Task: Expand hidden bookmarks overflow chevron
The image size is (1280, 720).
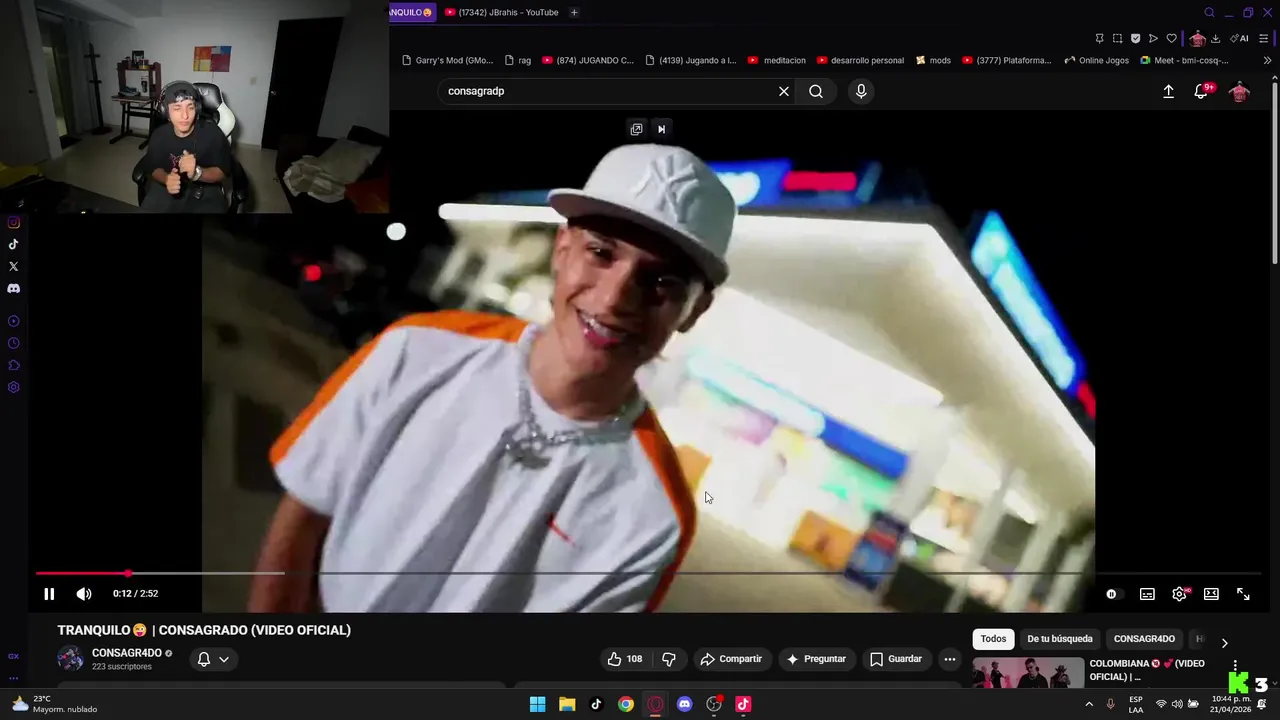Action: [1267, 60]
